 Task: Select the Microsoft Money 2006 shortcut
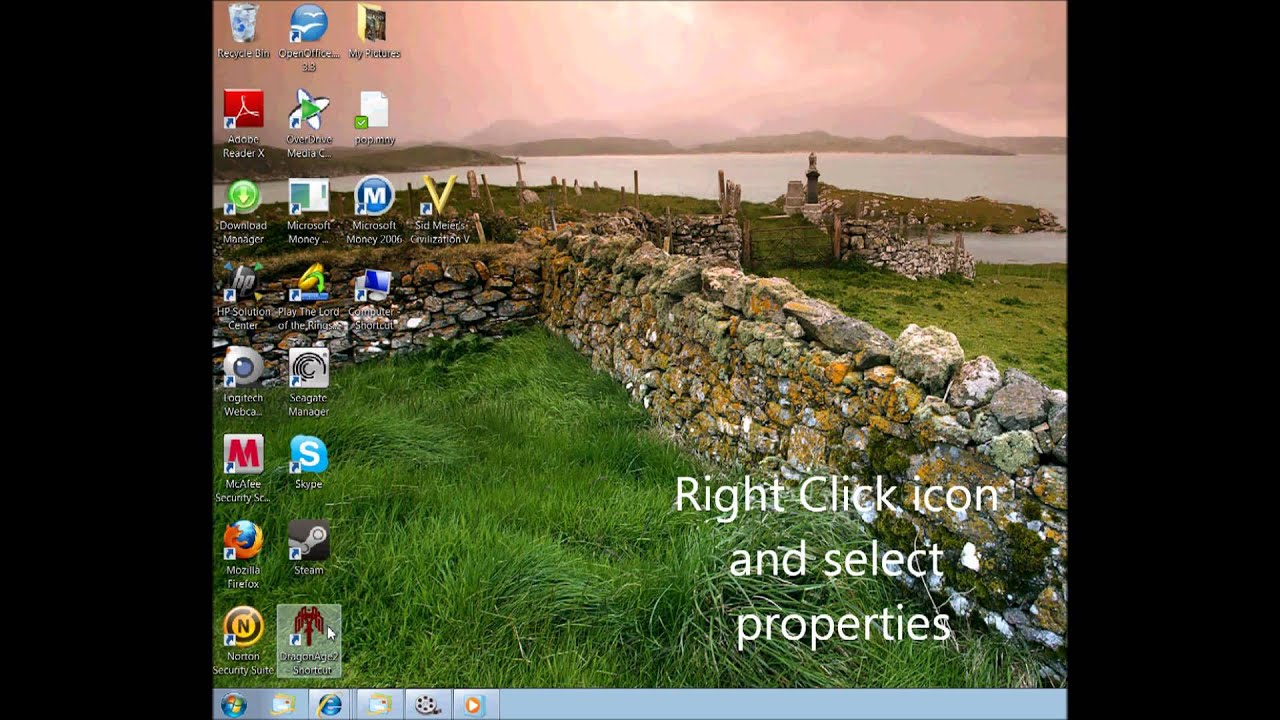[x=374, y=210]
